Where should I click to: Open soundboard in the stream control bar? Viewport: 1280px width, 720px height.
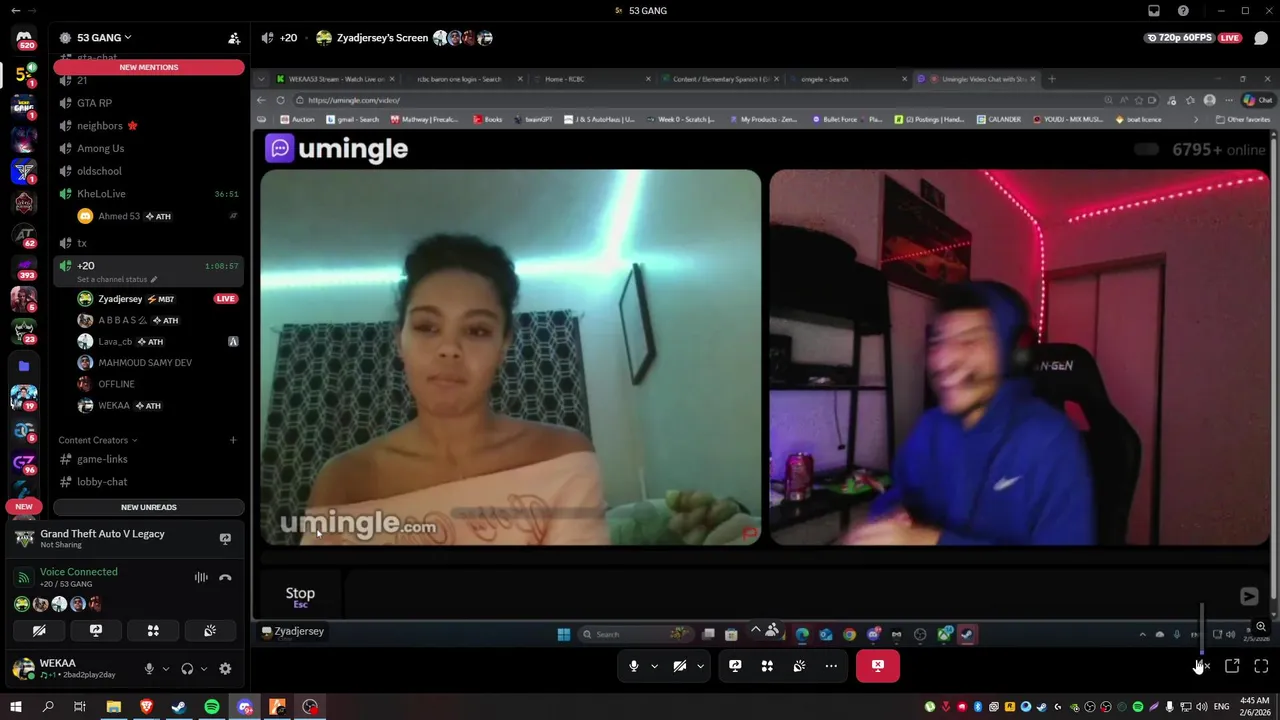tap(799, 666)
